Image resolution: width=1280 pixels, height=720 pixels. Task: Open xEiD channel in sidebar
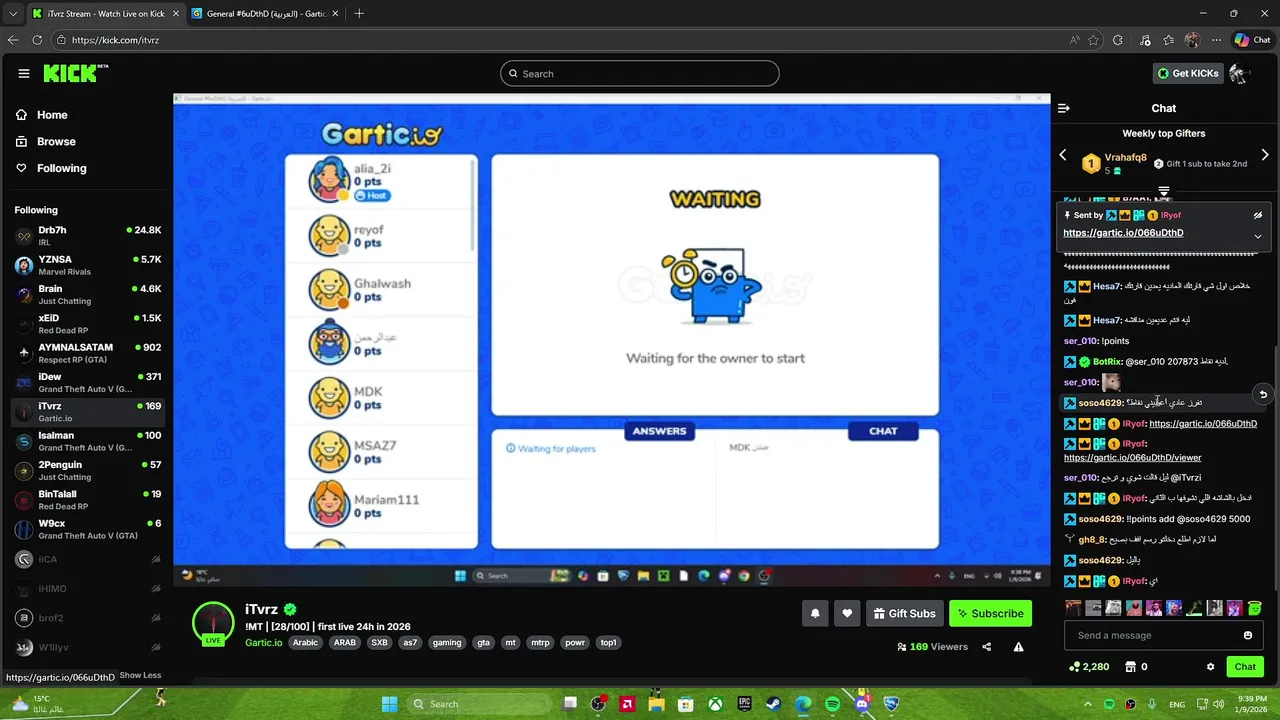tap(88, 324)
